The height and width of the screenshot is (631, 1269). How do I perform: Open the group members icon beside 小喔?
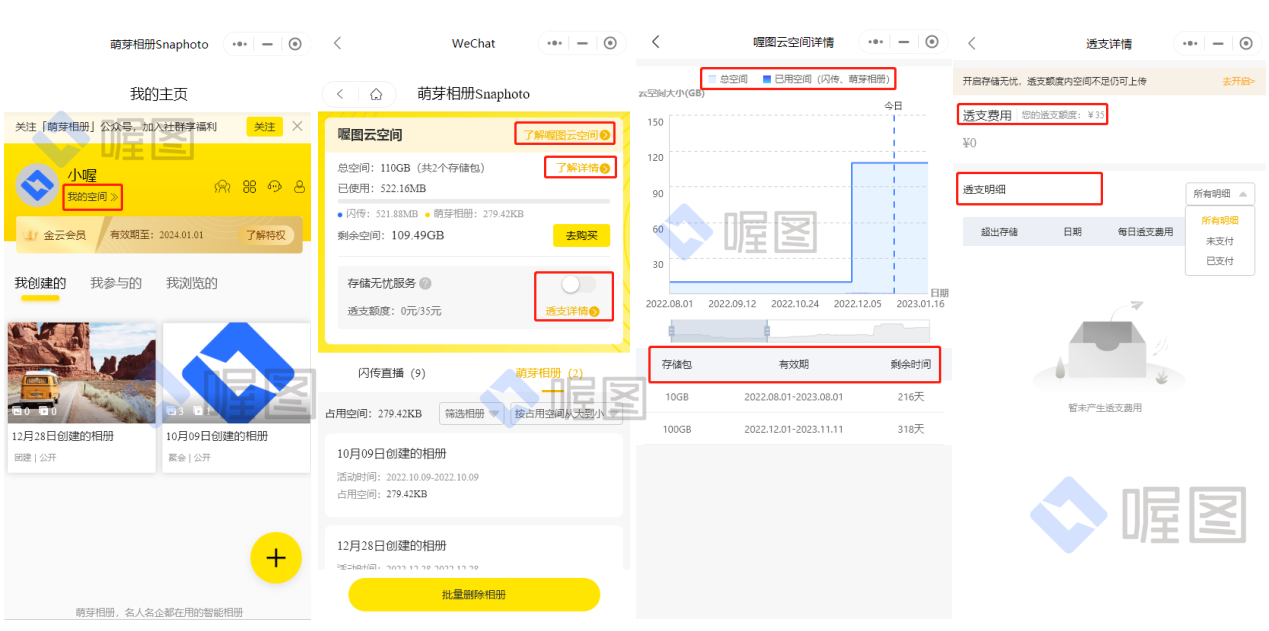223,187
